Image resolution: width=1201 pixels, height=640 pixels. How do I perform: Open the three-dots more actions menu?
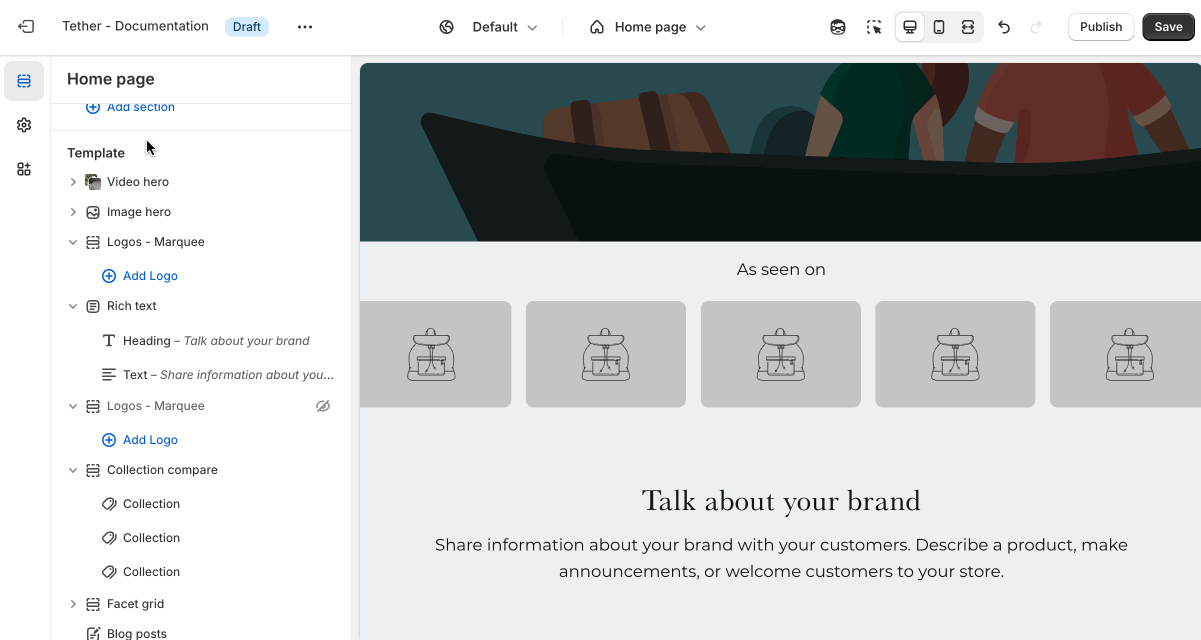point(305,27)
